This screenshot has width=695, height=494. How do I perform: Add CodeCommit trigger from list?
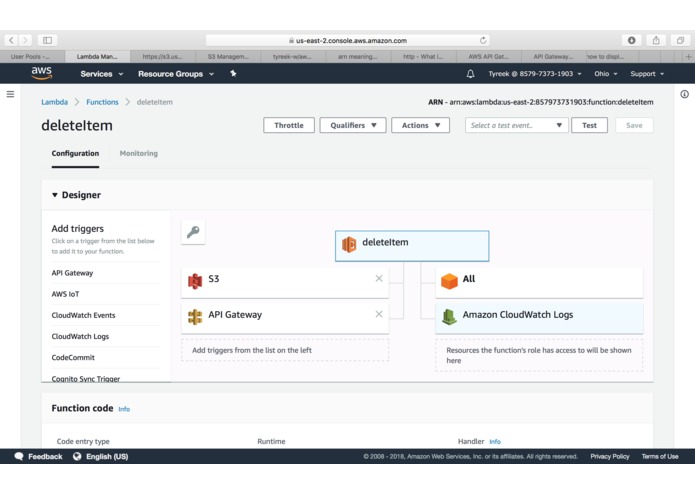tap(73, 358)
